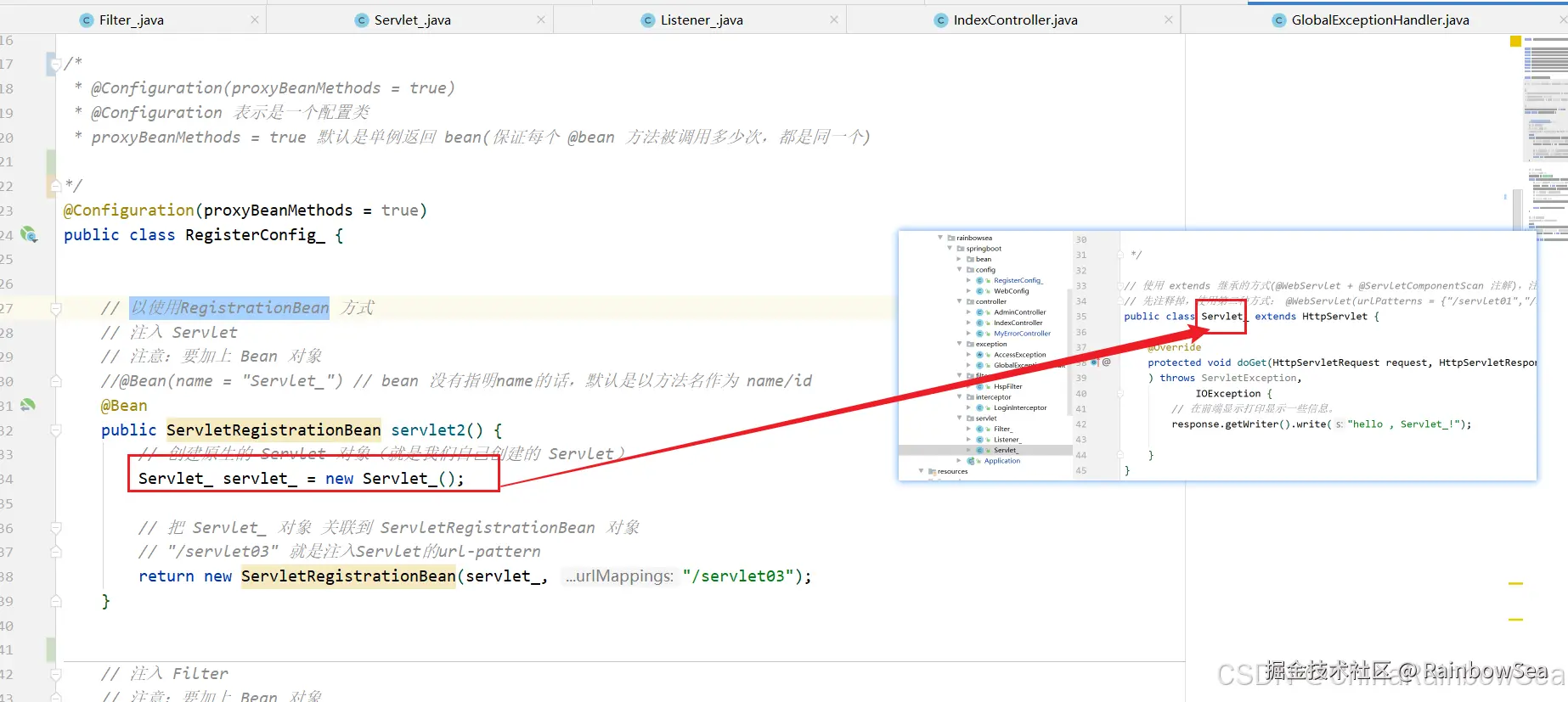Select WebConfig in the project tree
The height and width of the screenshot is (702, 1568).
point(1011,291)
